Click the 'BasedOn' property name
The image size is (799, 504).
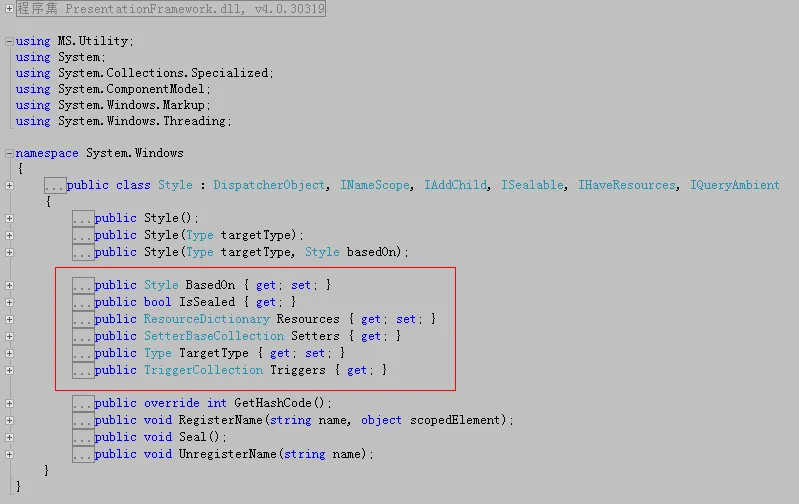210,285
